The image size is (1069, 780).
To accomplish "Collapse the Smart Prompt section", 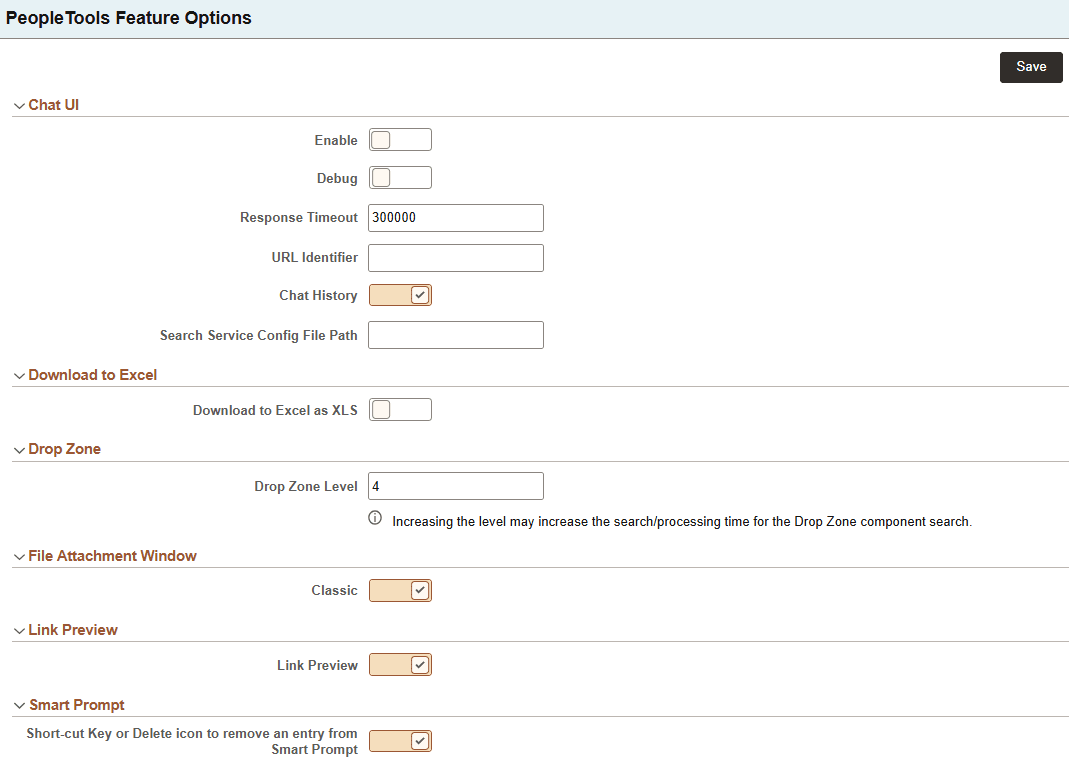I will (19, 706).
